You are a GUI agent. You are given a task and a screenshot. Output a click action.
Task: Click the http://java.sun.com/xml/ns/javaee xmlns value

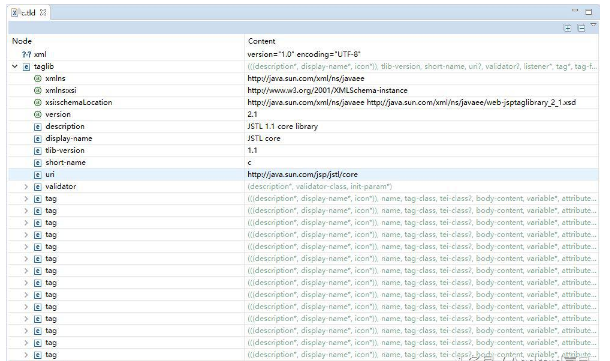tap(306, 79)
